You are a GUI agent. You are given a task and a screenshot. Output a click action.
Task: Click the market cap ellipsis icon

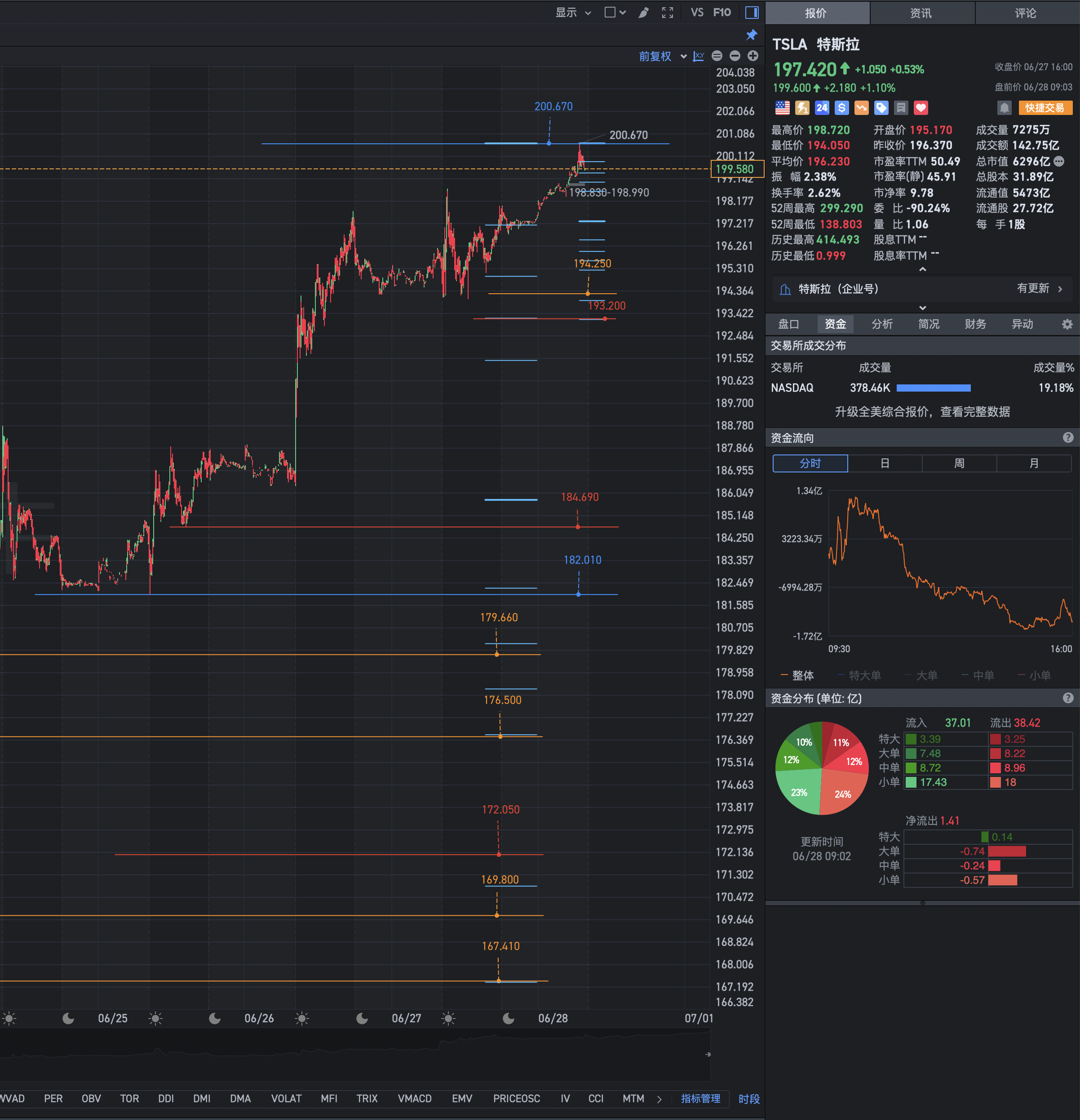pos(1059,162)
